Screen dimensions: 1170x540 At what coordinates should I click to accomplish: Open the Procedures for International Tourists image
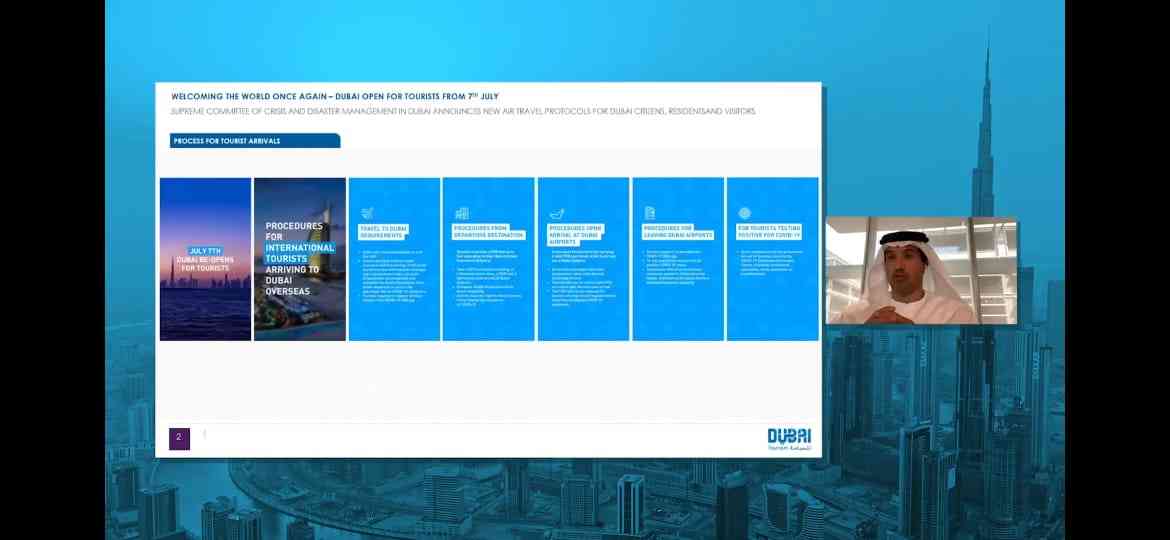point(300,259)
